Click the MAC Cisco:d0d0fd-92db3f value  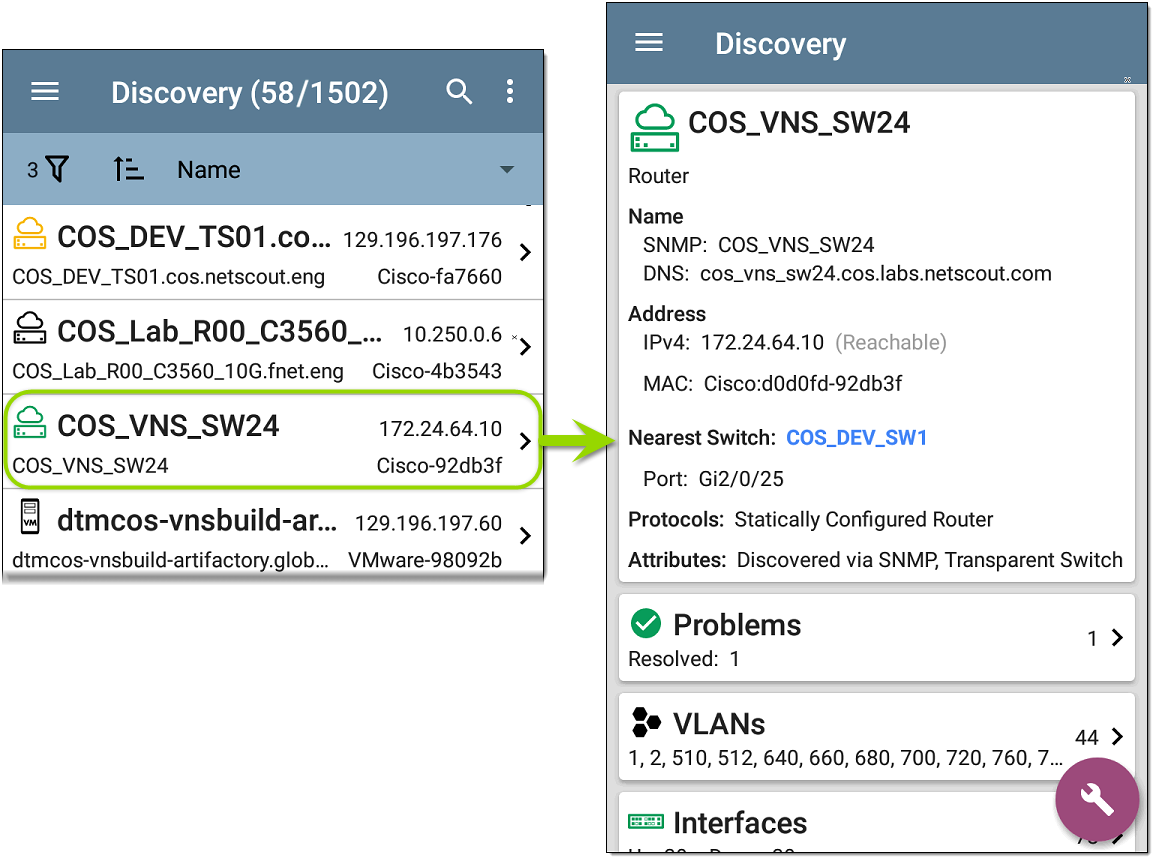[803, 384]
